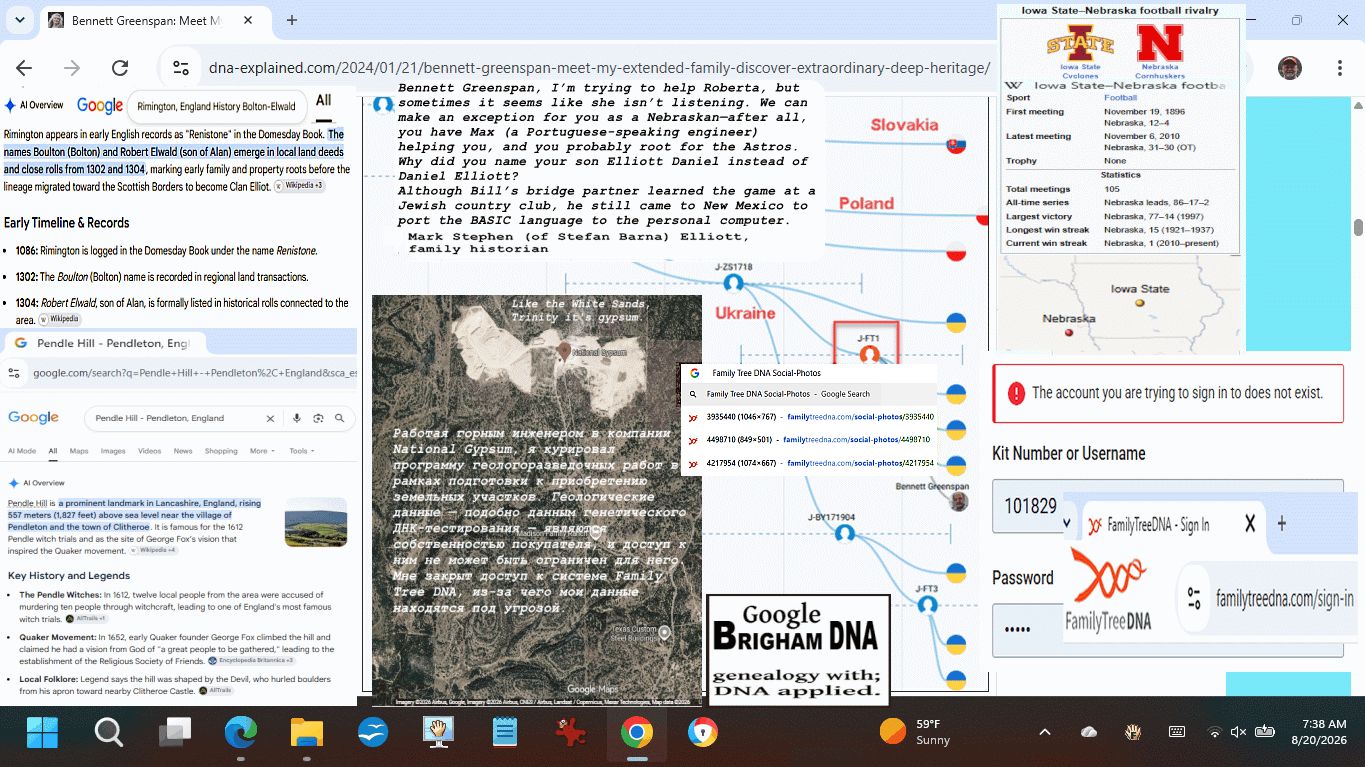Open Chrome's three-dot menu

click(x=1341, y=68)
